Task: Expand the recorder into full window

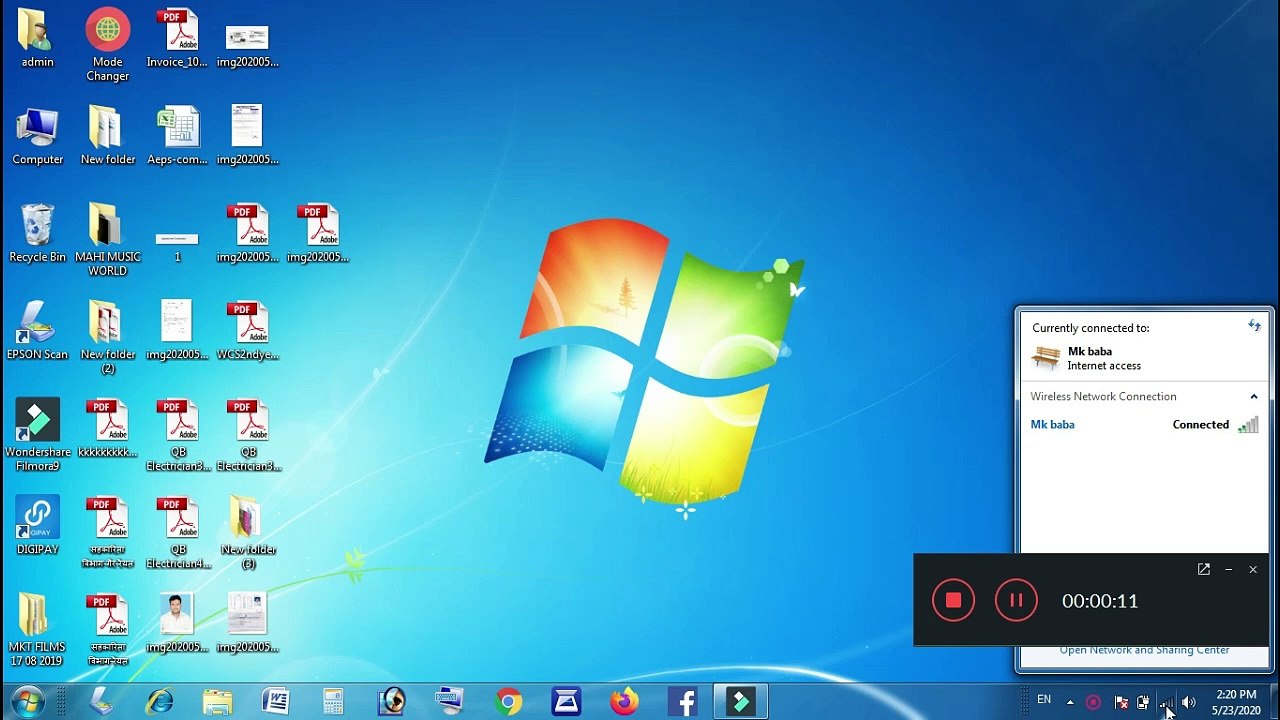Action: point(1203,569)
